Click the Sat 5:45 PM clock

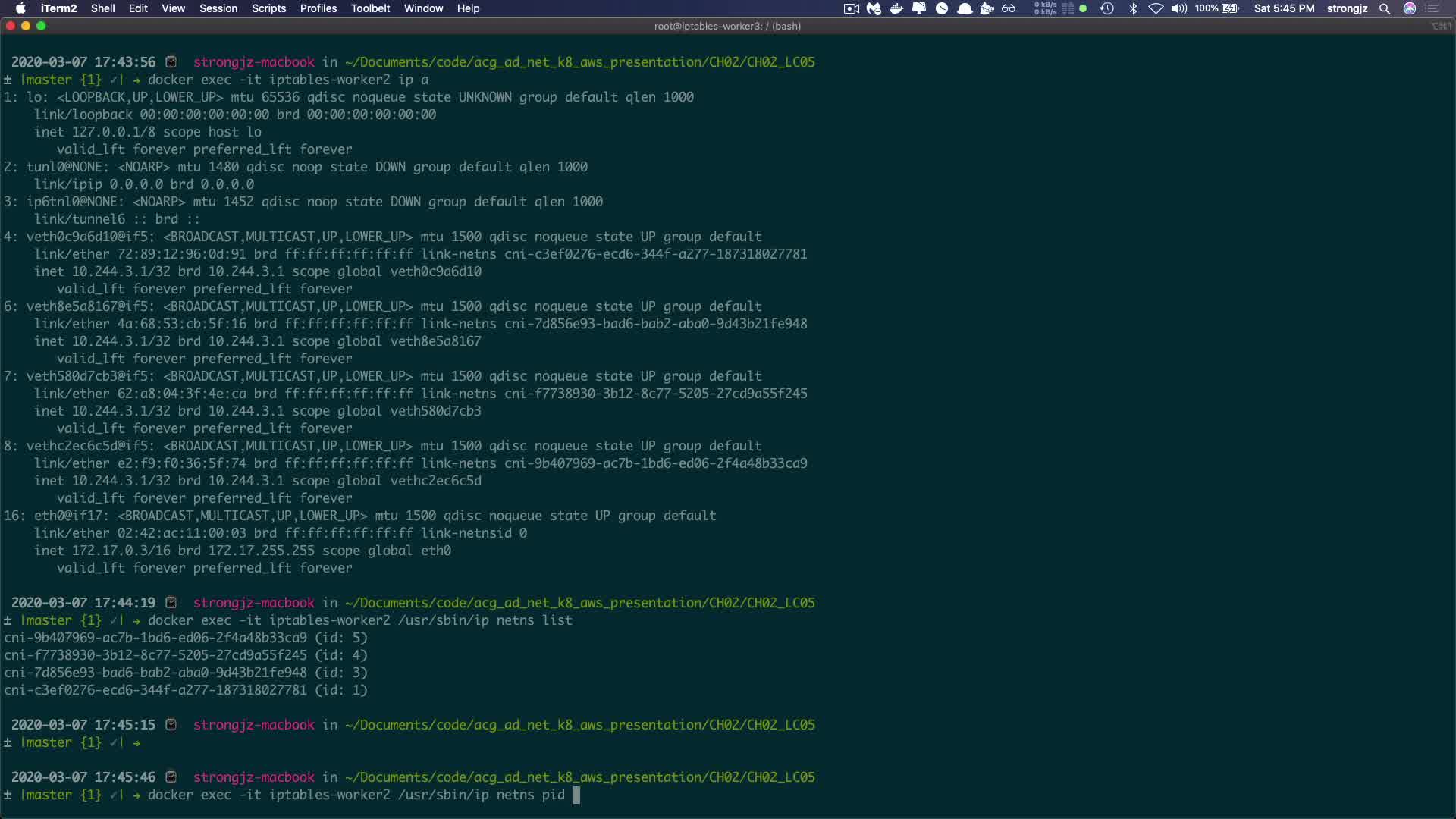pos(1284,8)
